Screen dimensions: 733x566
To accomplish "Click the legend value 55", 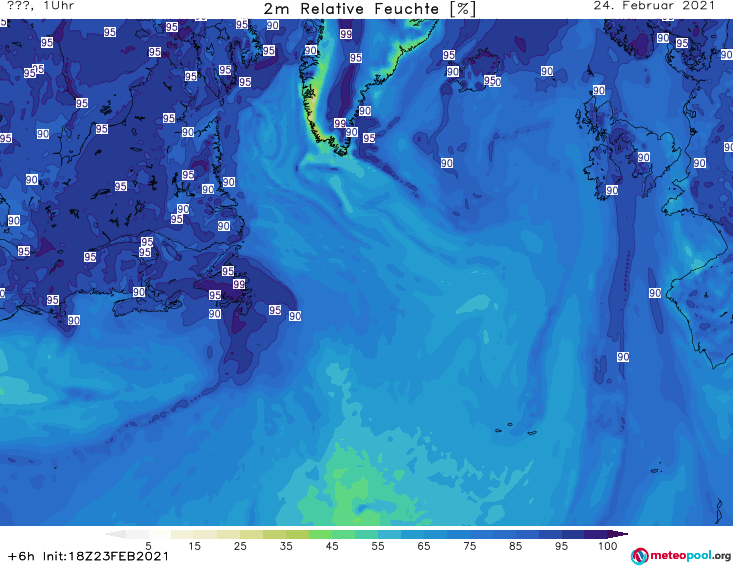I will click(378, 546).
